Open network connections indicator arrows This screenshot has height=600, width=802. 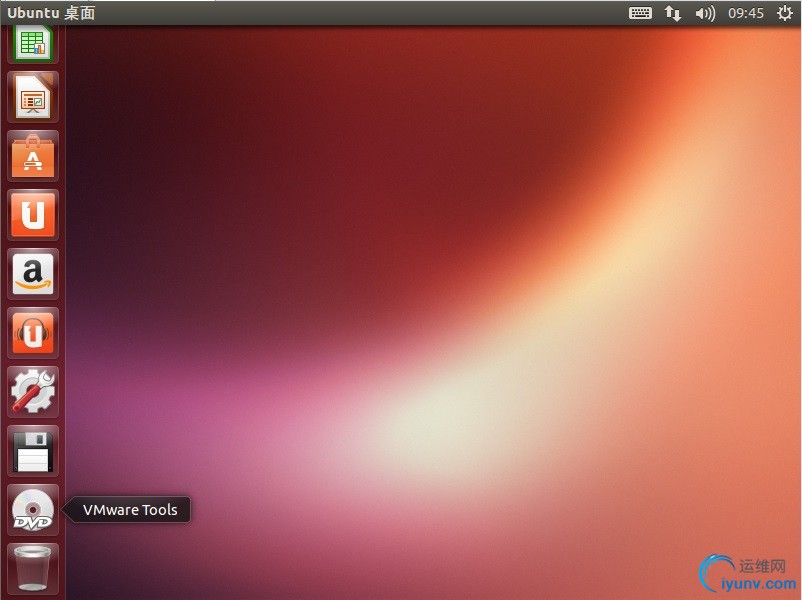coord(673,13)
